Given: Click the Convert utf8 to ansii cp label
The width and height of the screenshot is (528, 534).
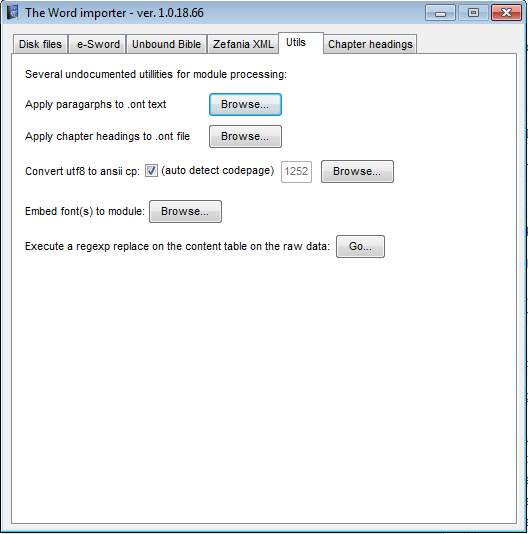Looking at the screenshot, I should (82, 171).
